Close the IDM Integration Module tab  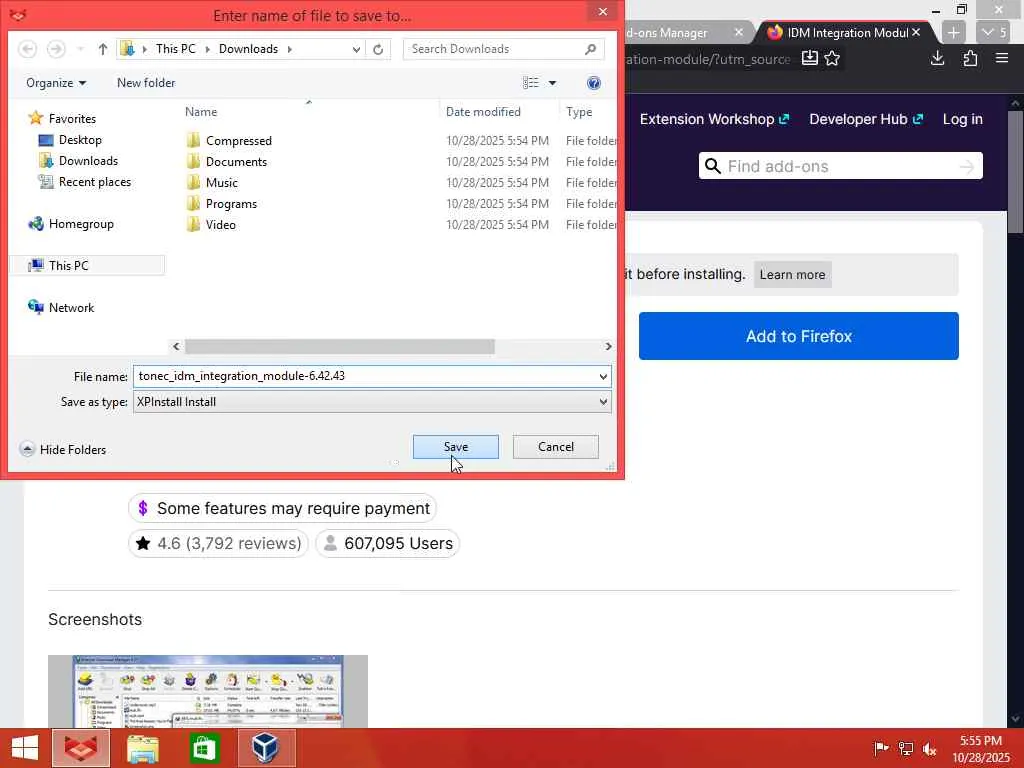coord(916,32)
